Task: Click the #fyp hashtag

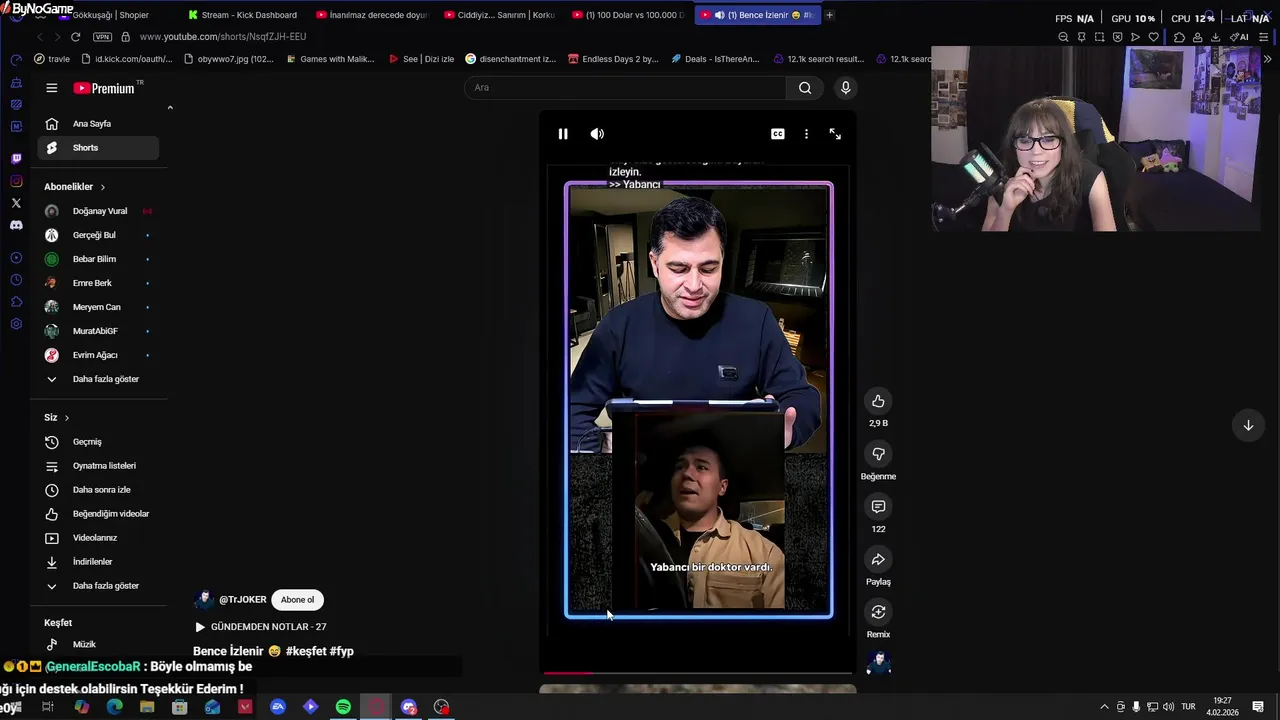Action: pos(342,651)
